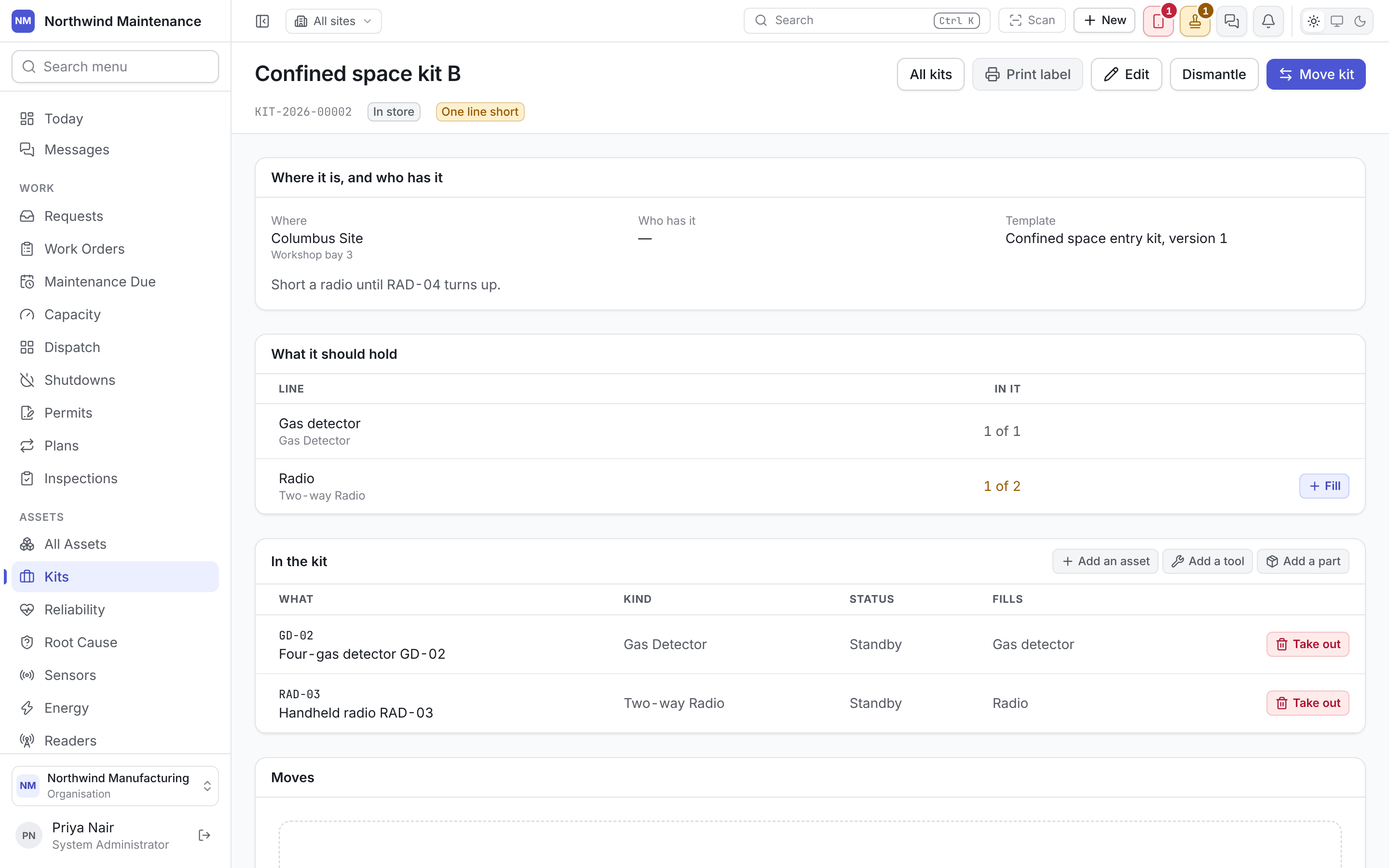Fill the short Radio line
Image resolution: width=1389 pixels, height=868 pixels.
[1323, 486]
